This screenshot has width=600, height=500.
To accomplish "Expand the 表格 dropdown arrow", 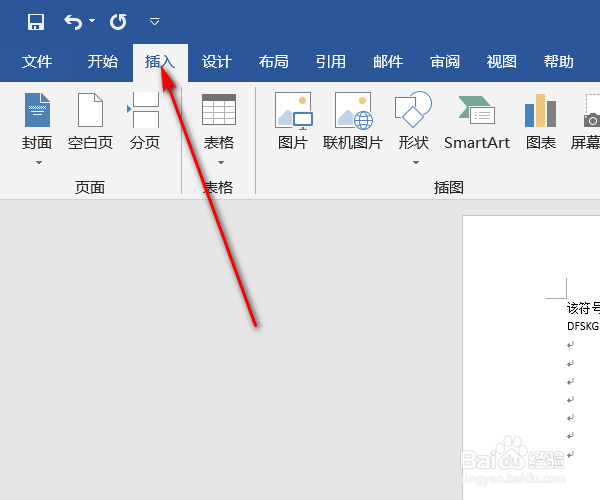I will 221,163.
